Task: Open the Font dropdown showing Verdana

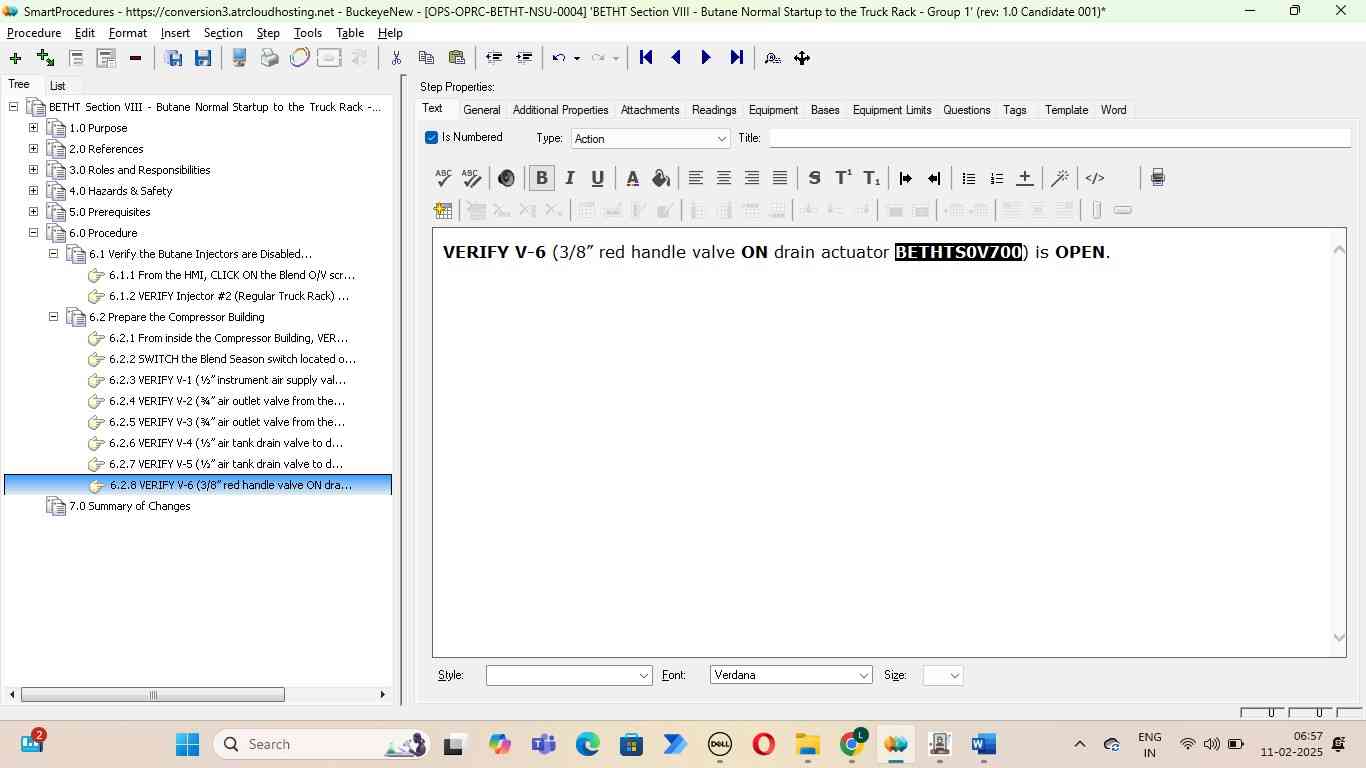Action: click(x=790, y=676)
